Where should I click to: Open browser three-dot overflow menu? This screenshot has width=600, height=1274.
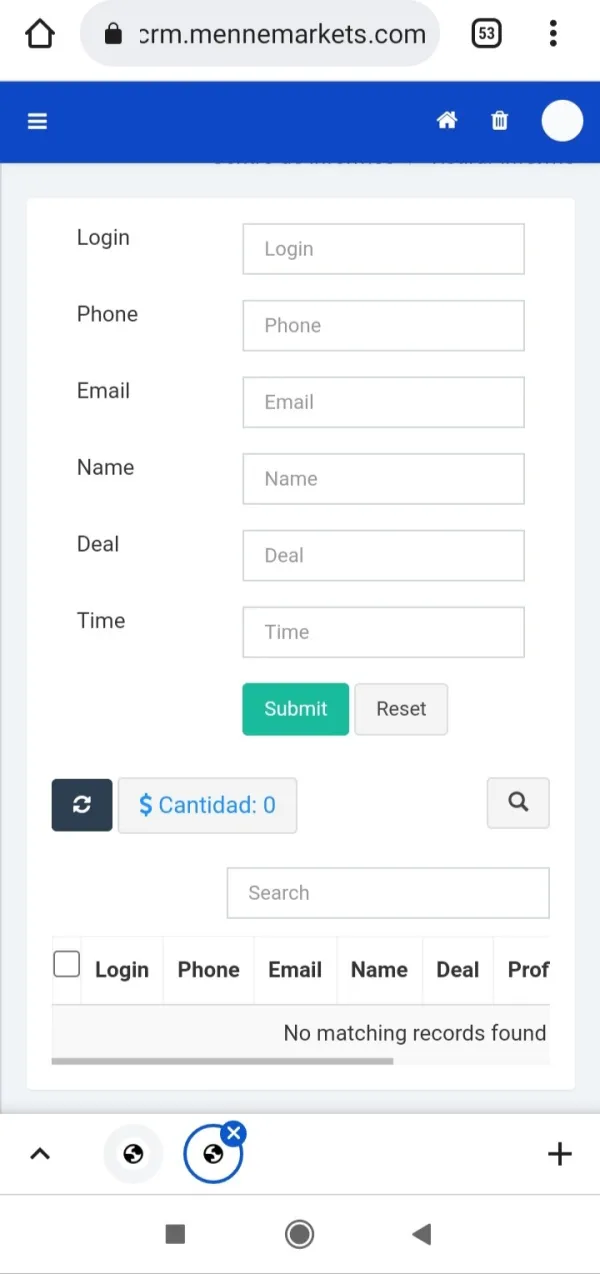[x=553, y=34]
